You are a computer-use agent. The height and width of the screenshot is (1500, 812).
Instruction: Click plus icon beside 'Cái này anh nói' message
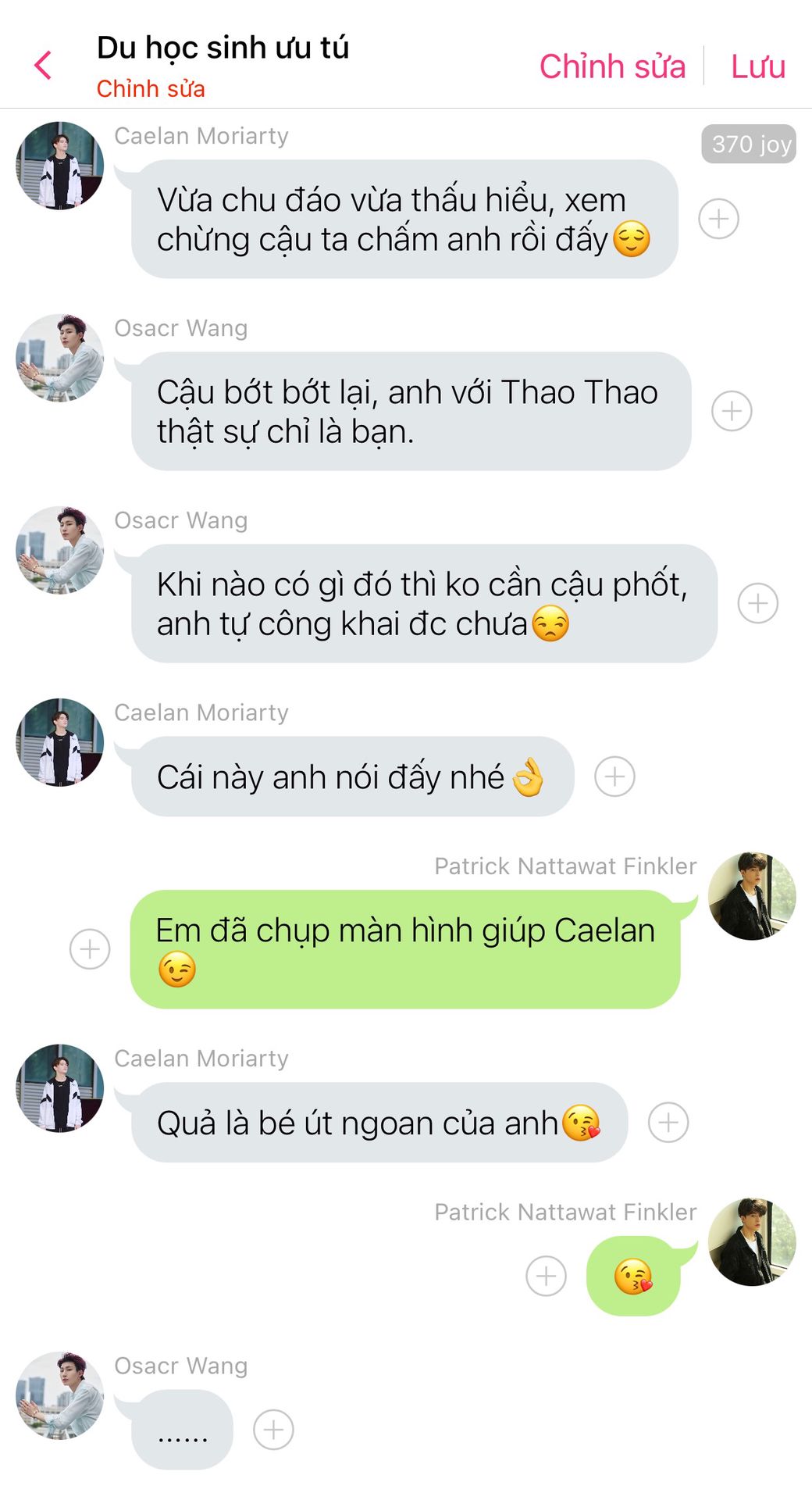tap(614, 777)
